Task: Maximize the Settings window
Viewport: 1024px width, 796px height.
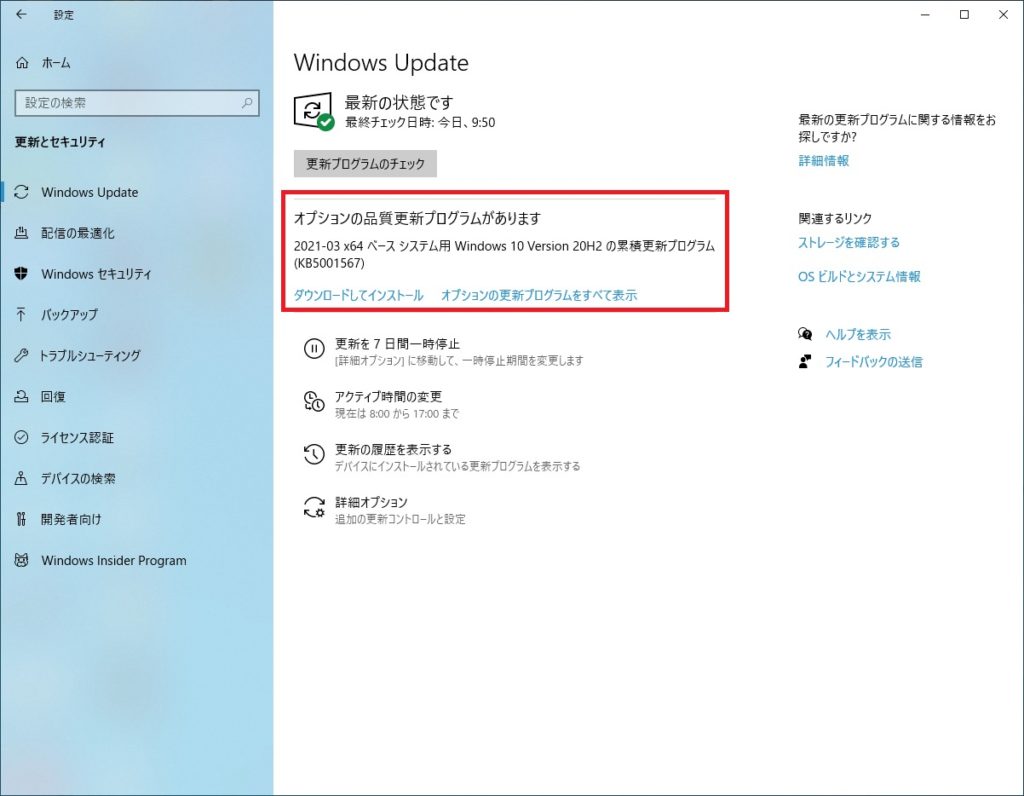Action: pyautogui.click(x=964, y=14)
